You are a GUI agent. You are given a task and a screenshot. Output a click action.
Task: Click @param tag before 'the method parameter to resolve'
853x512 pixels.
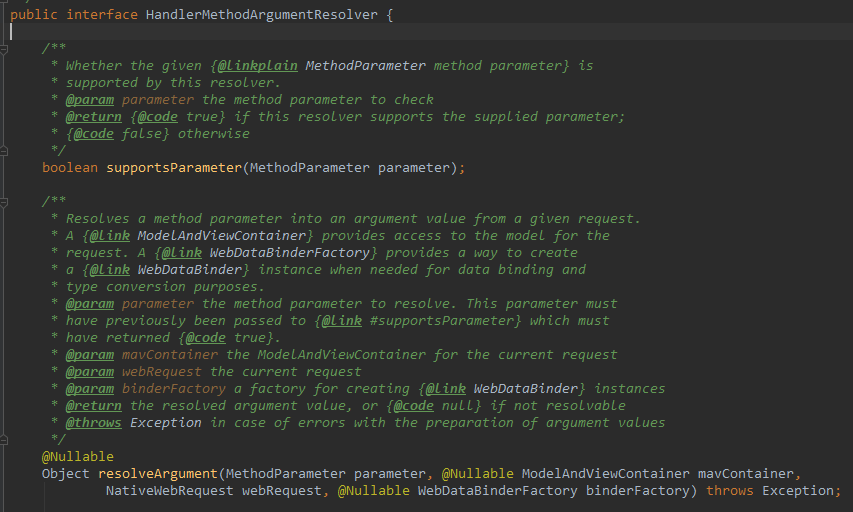click(x=90, y=304)
